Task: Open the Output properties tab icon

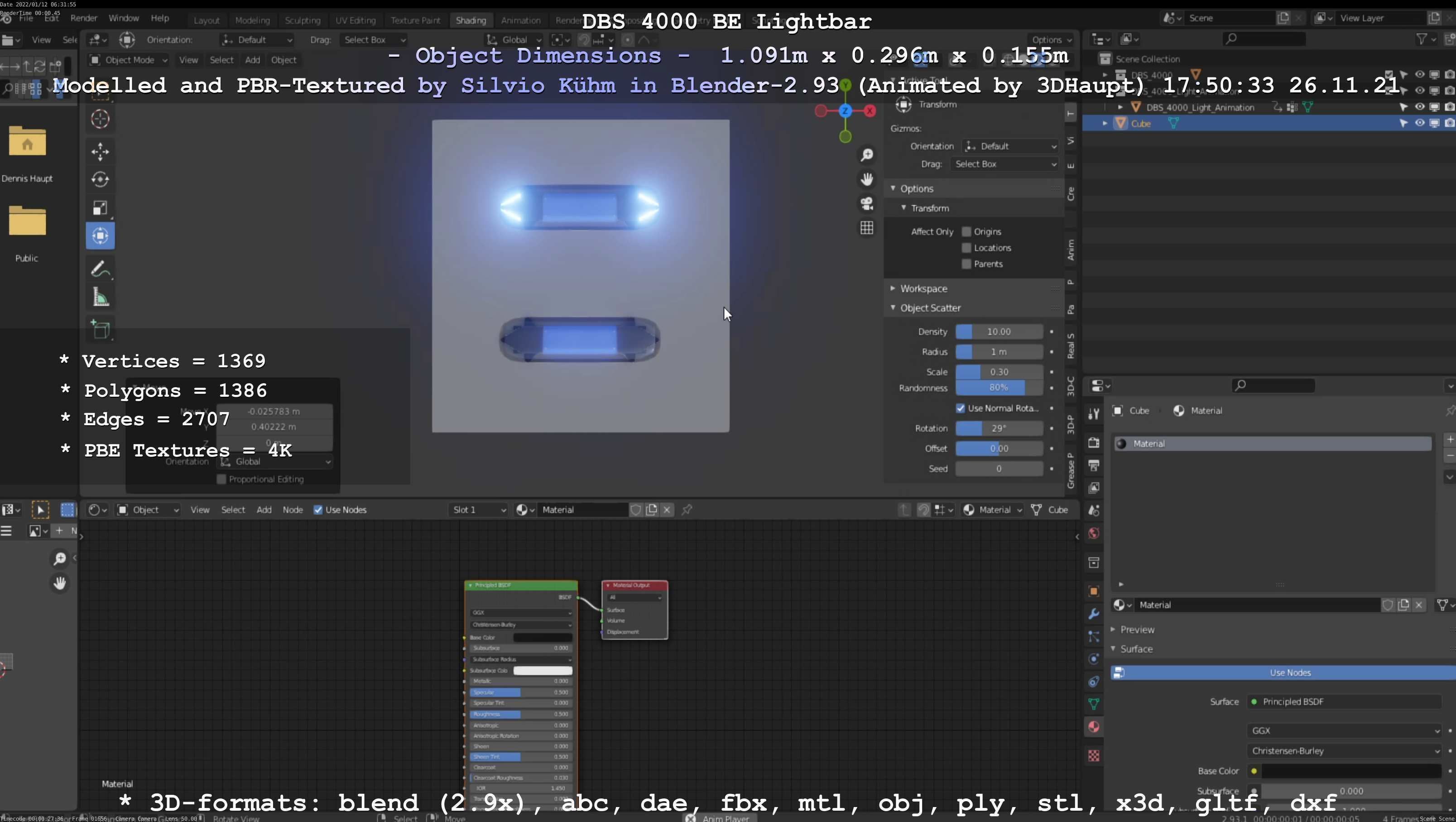Action: pos(1094,465)
